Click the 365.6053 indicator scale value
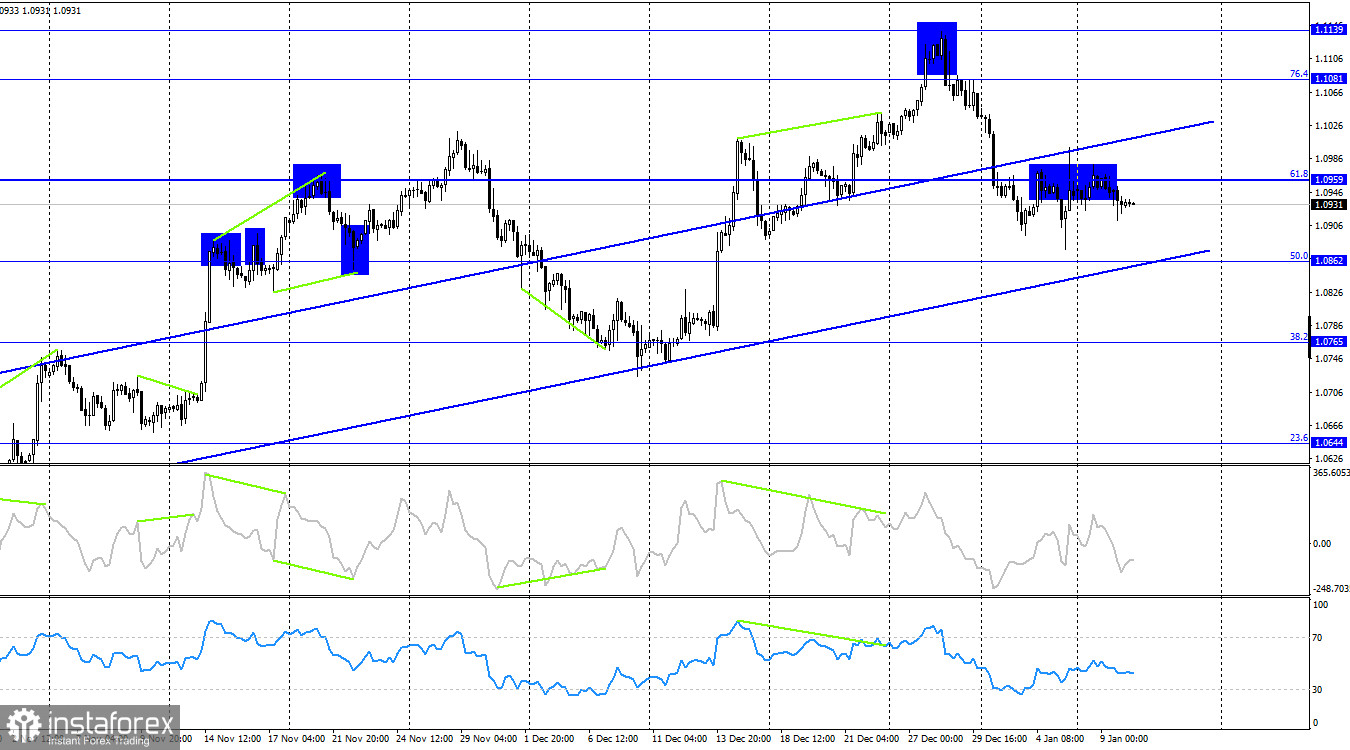1350x750 pixels. [1330, 472]
